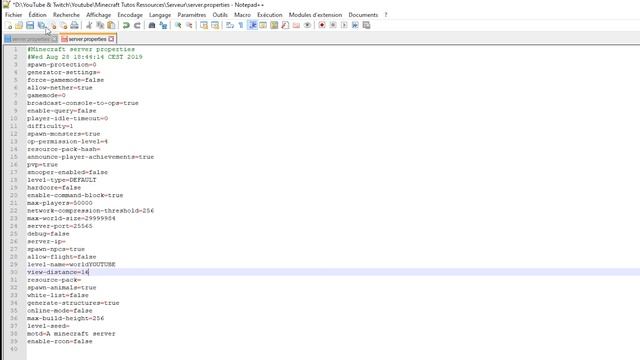Click the Cut scissors icon

[89, 25]
